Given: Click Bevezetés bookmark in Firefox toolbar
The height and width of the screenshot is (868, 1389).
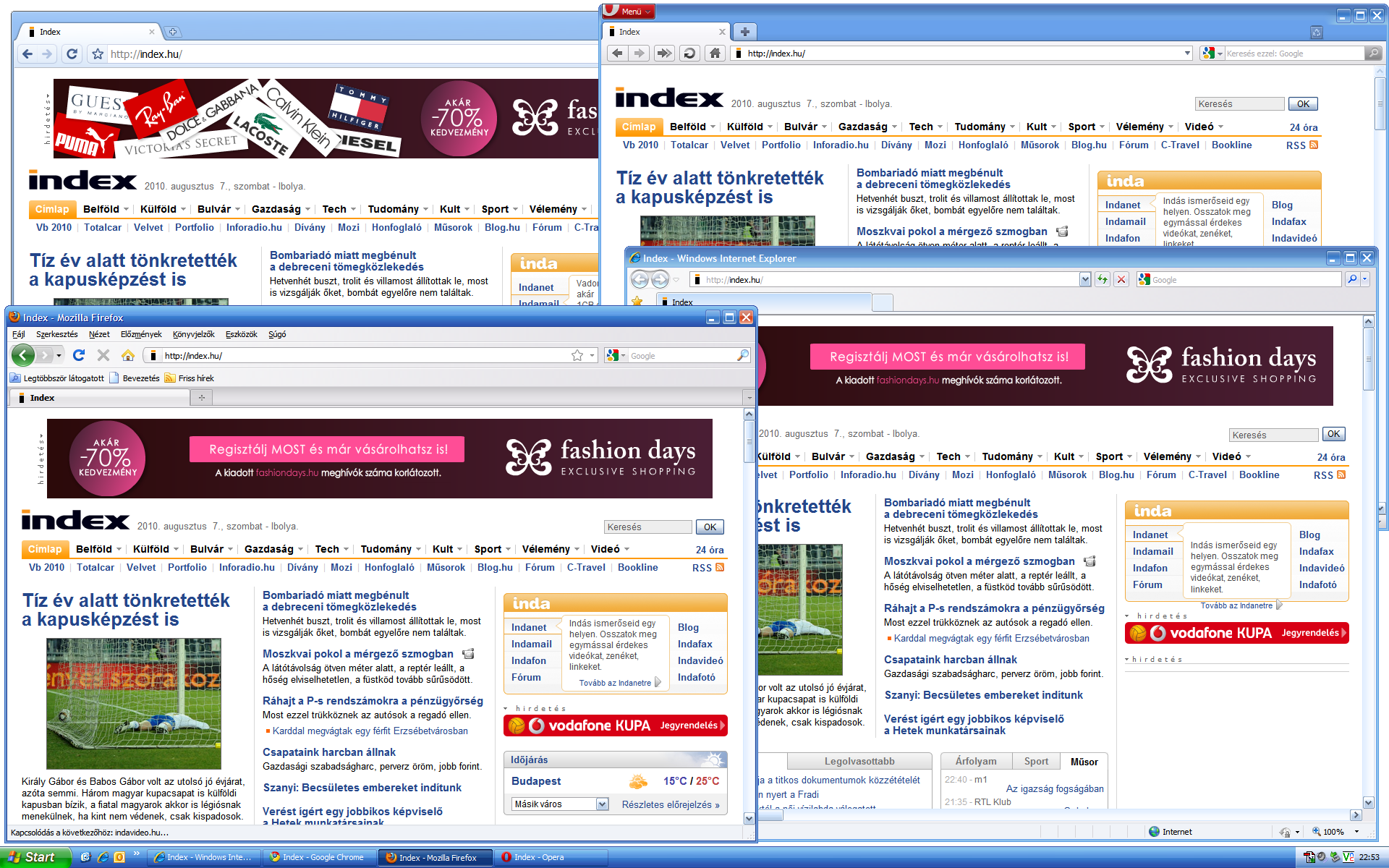Looking at the screenshot, I should pos(135,378).
